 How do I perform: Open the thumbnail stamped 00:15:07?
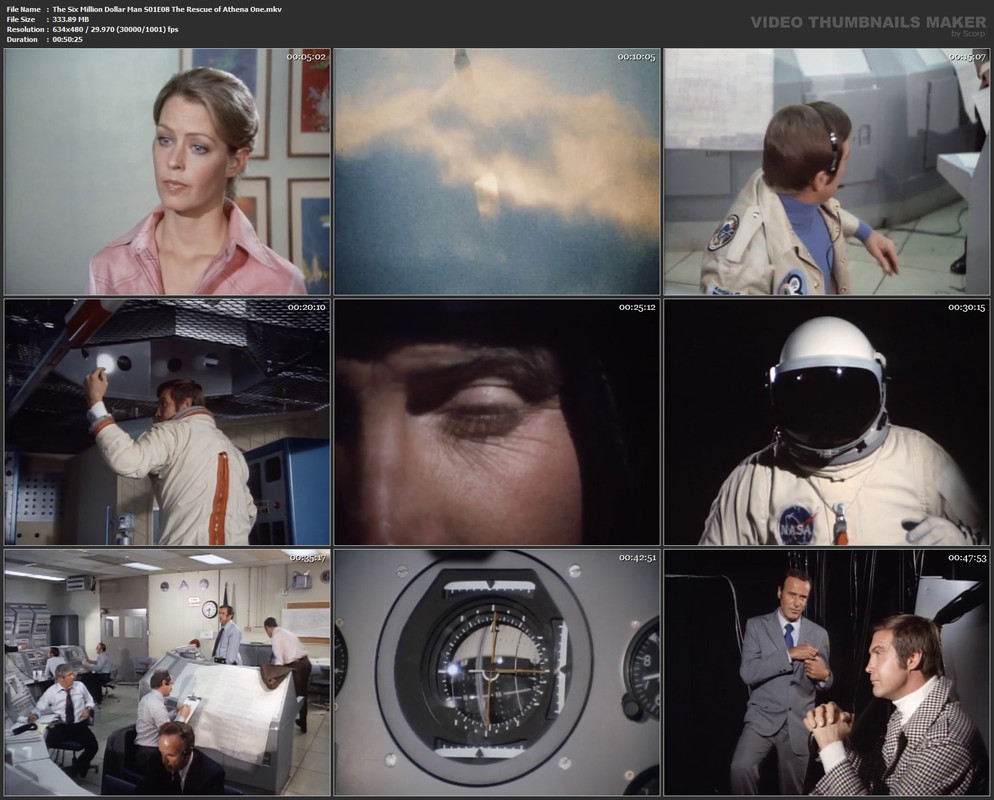click(x=827, y=172)
